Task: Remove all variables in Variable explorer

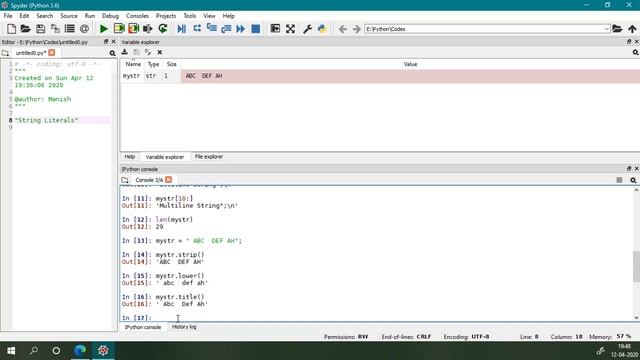Action: 160,52
